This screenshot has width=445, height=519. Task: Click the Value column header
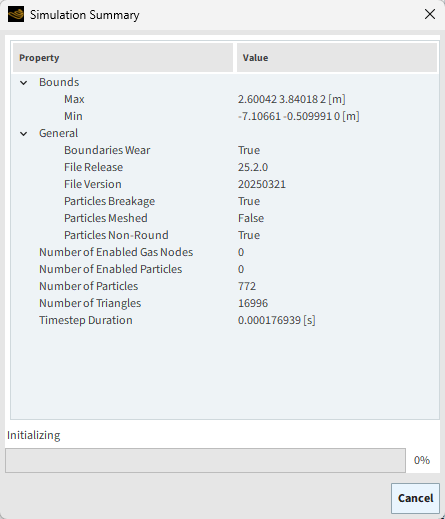337,58
